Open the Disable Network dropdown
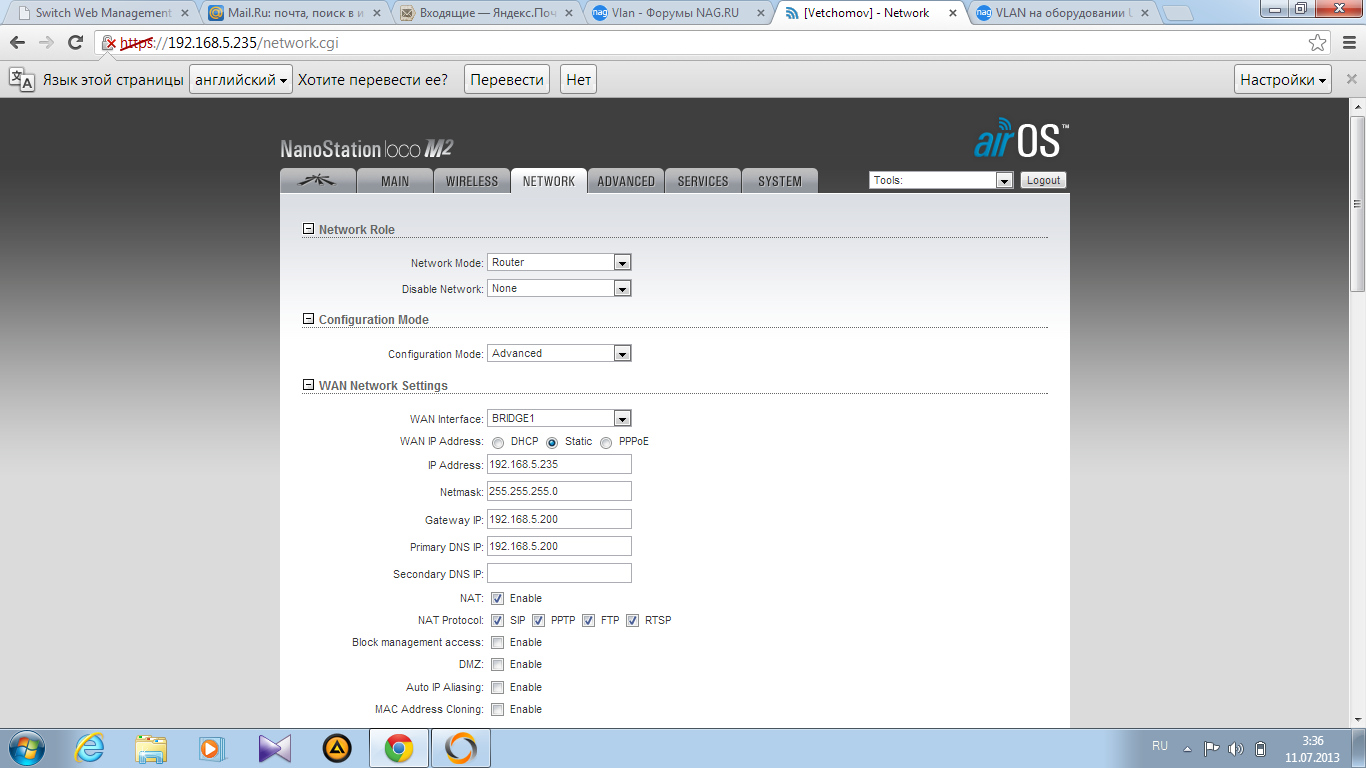This screenshot has width=1366, height=768. pos(559,288)
